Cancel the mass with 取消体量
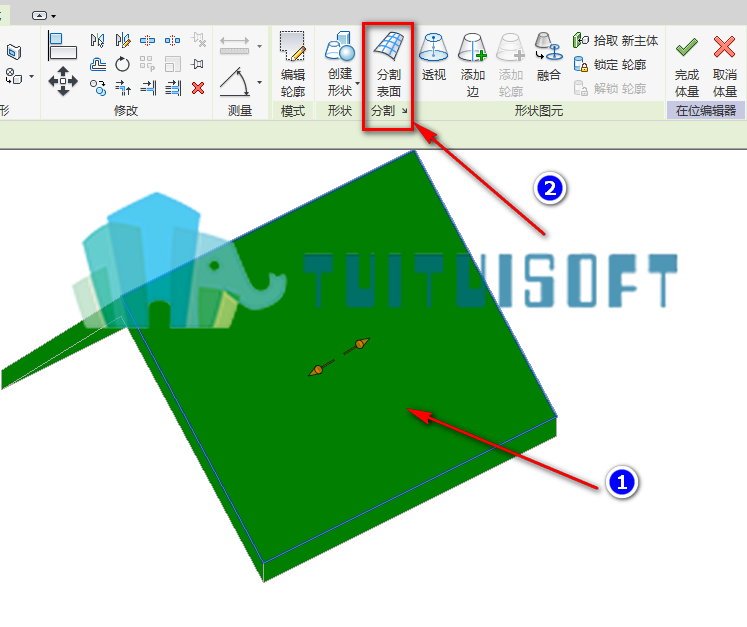 click(725, 66)
